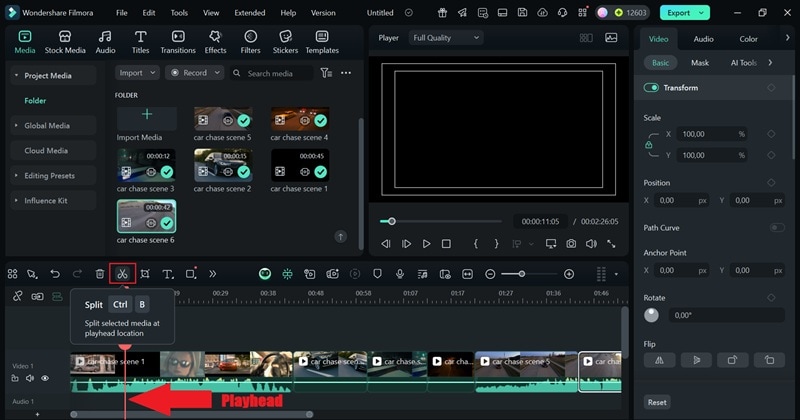
Task: Open the Filters panel
Action: (x=250, y=42)
